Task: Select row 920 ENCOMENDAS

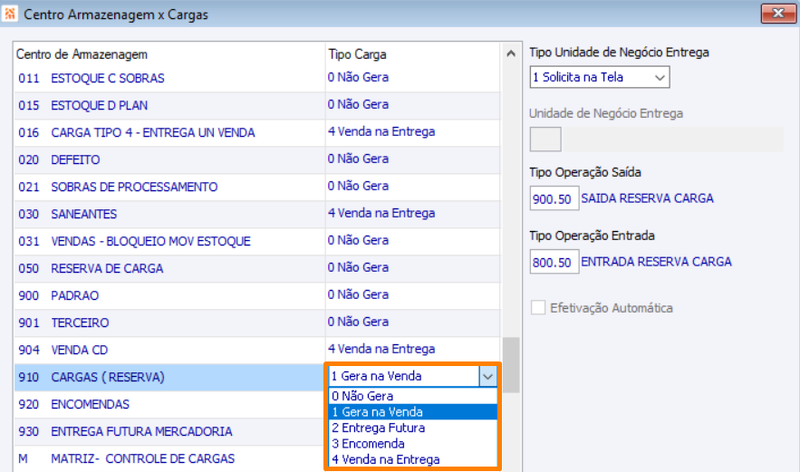Action: (169, 404)
